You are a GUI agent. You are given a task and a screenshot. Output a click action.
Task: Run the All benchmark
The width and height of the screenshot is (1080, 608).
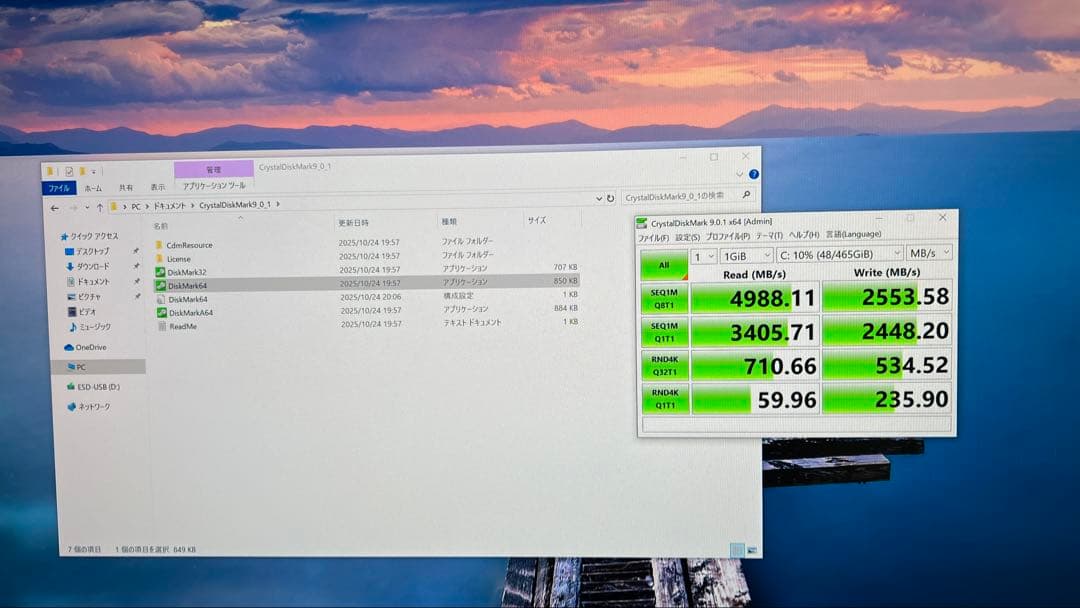pyautogui.click(x=664, y=264)
